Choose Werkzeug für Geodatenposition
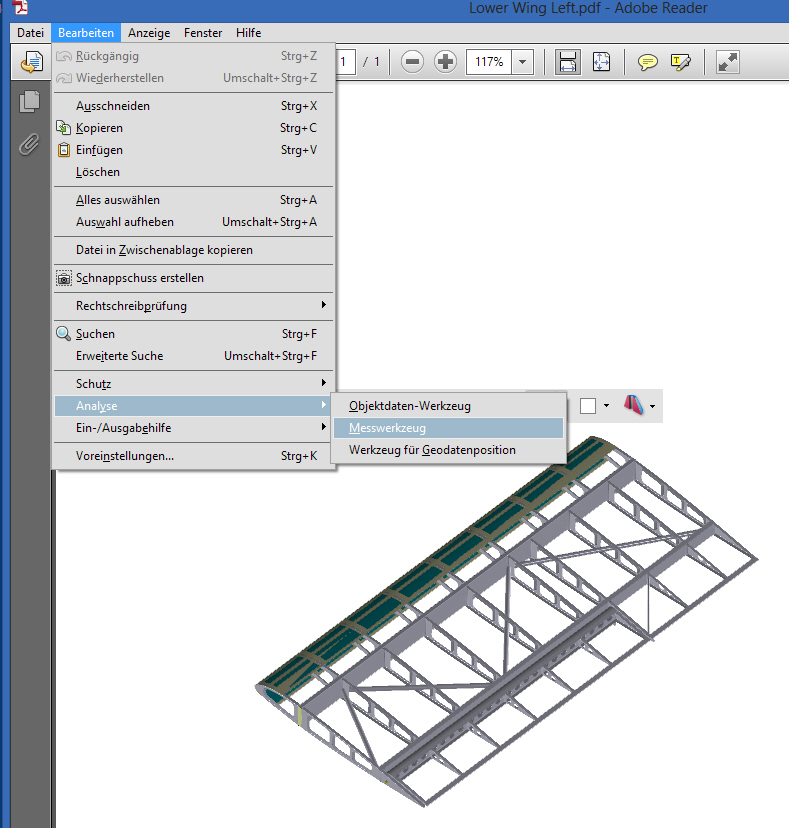789x828 pixels. [448, 450]
